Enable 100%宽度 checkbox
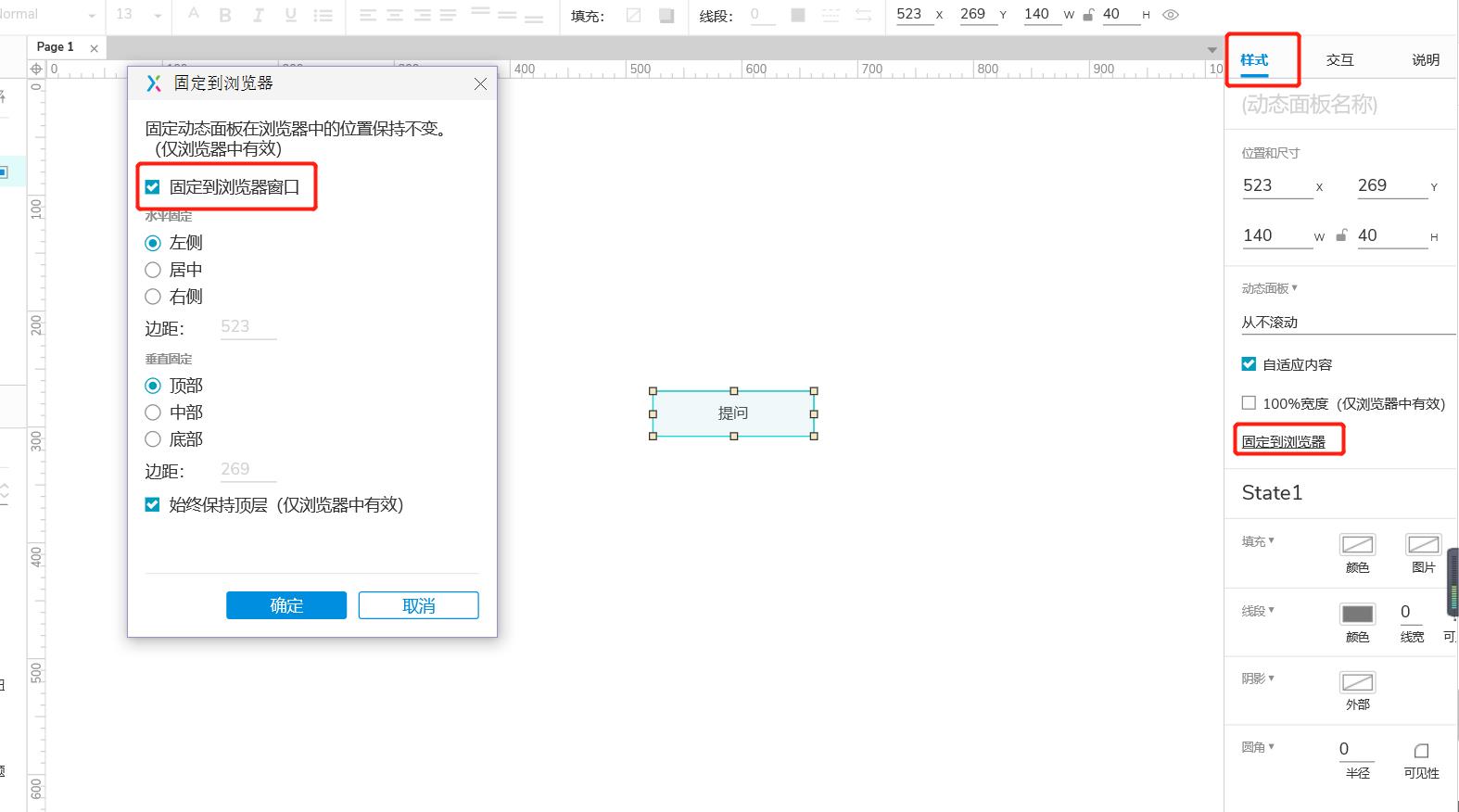The image size is (1459, 812). tap(1249, 403)
